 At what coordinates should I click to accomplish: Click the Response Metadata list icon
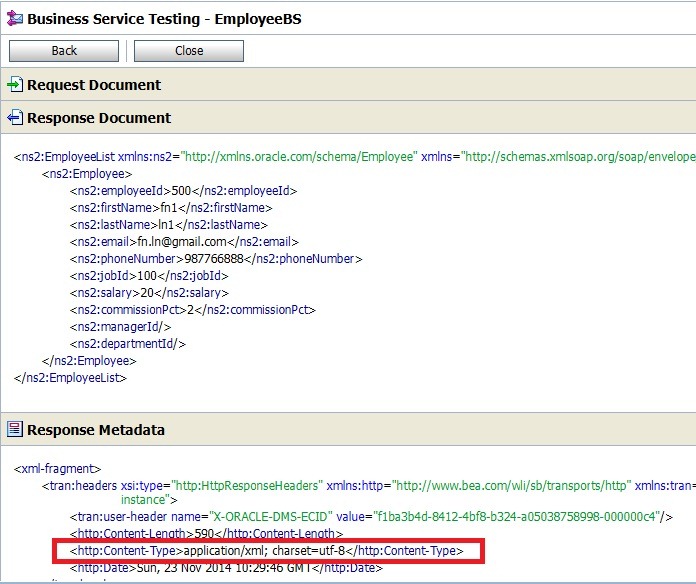coord(14,430)
